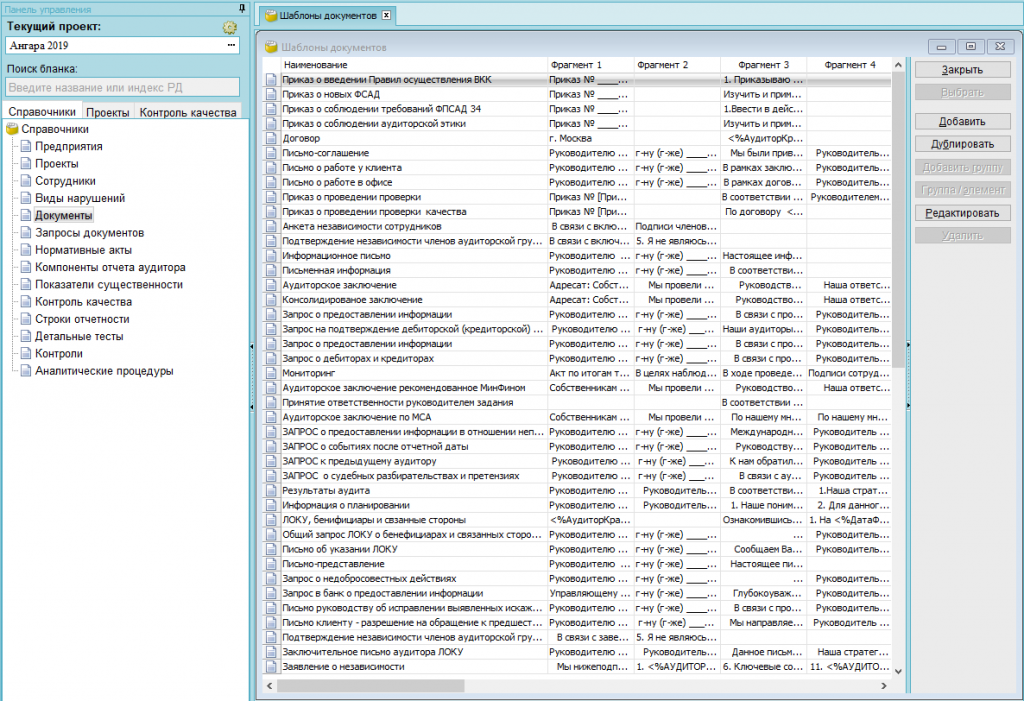
Task: Sort by the Наименование column header
Action: (413, 65)
